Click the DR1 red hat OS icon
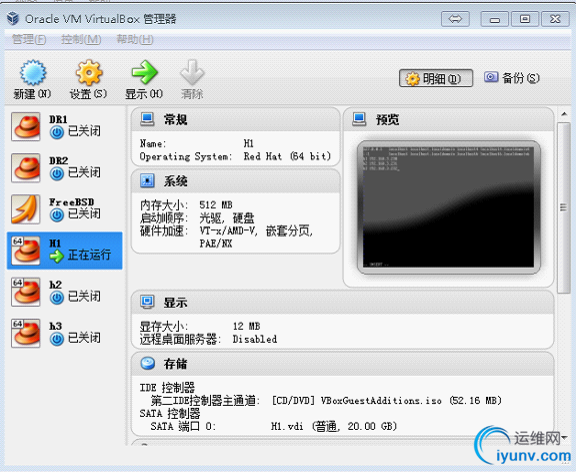Image resolution: width=577 pixels, height=472 pixels. 26,127
